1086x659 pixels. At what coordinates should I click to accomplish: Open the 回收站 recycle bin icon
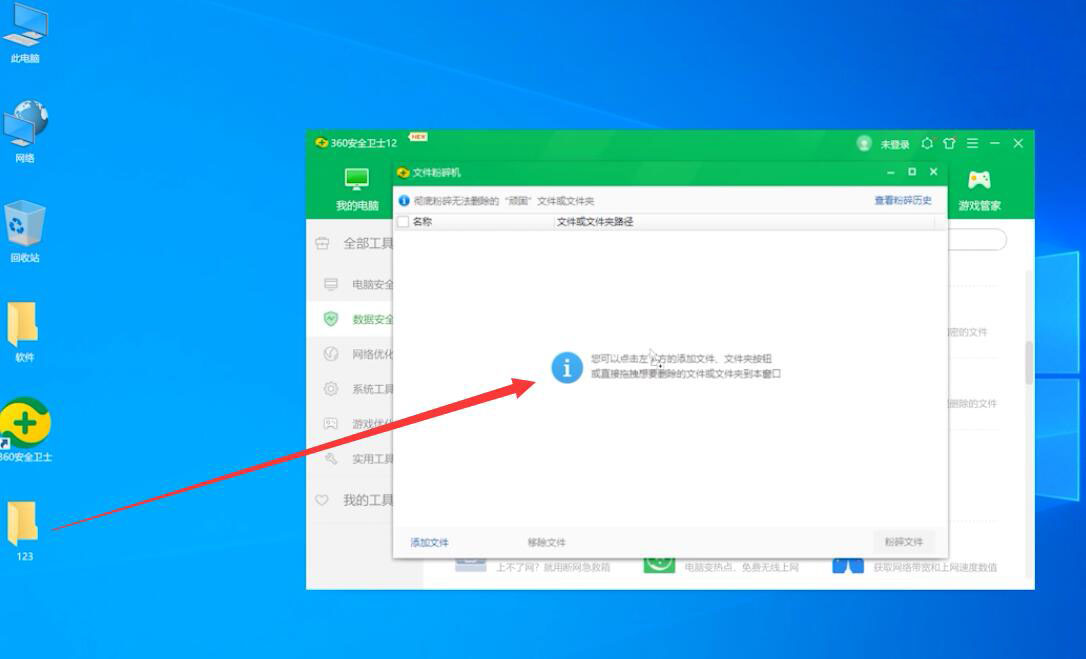25,231
